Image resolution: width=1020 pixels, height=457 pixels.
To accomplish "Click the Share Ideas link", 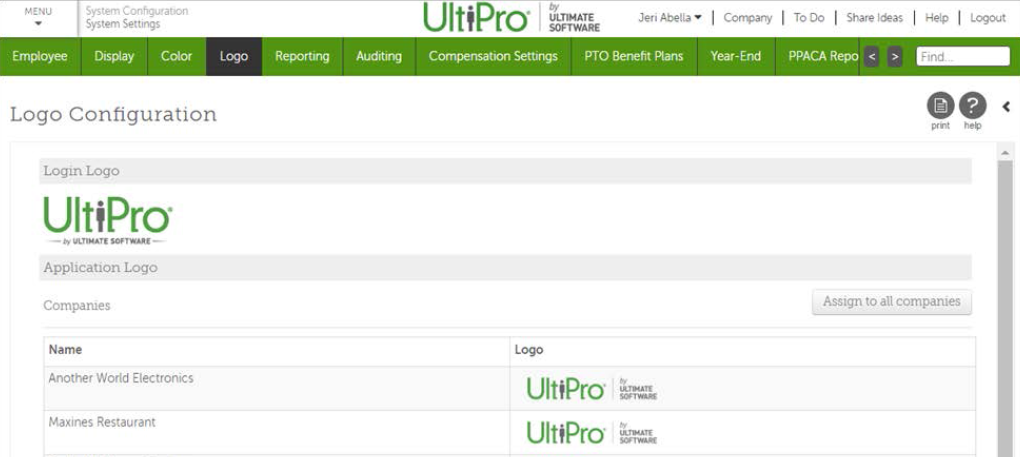I will tap(874, 18).
